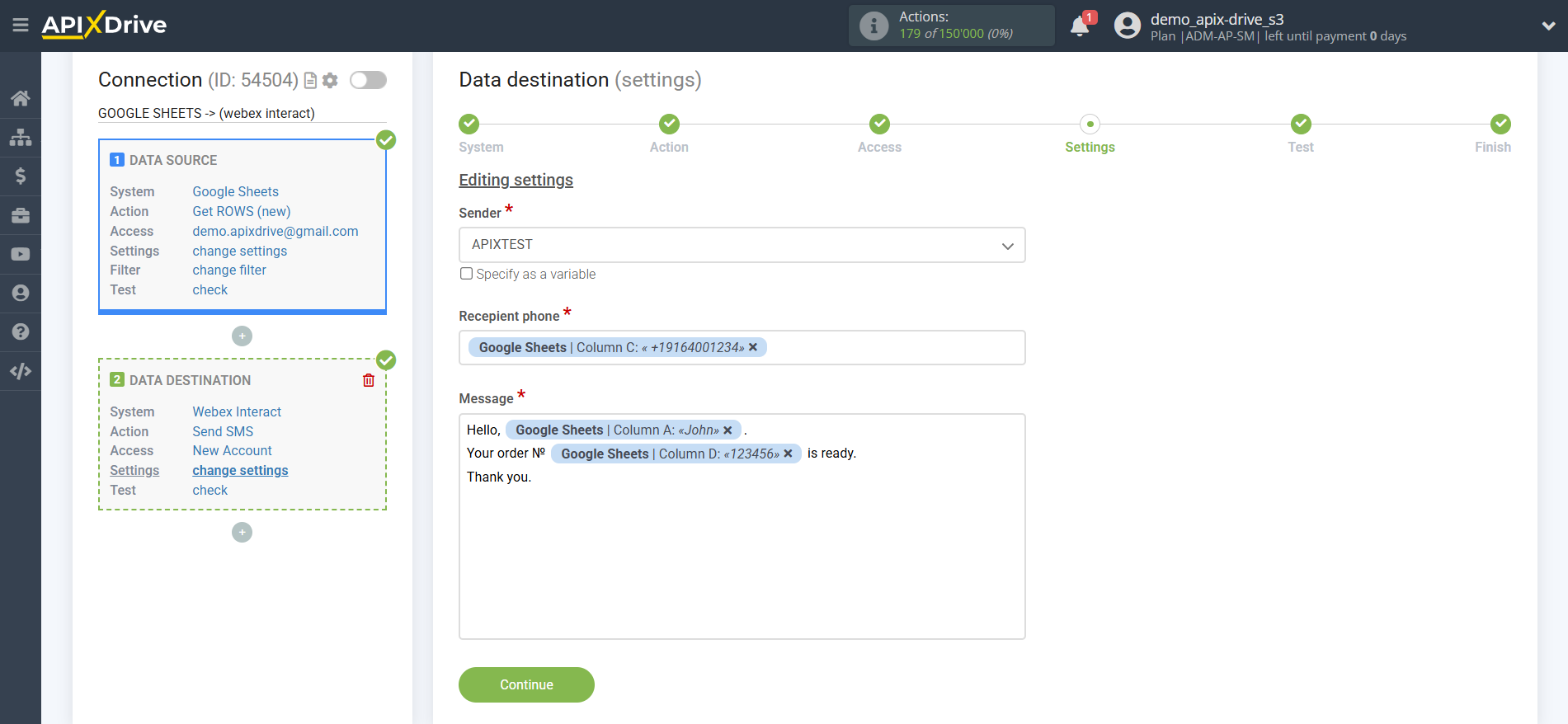Viewport: 1568px width, 724px height.
Task: Expand the account menu chevron
Action: click(1548, 26)
